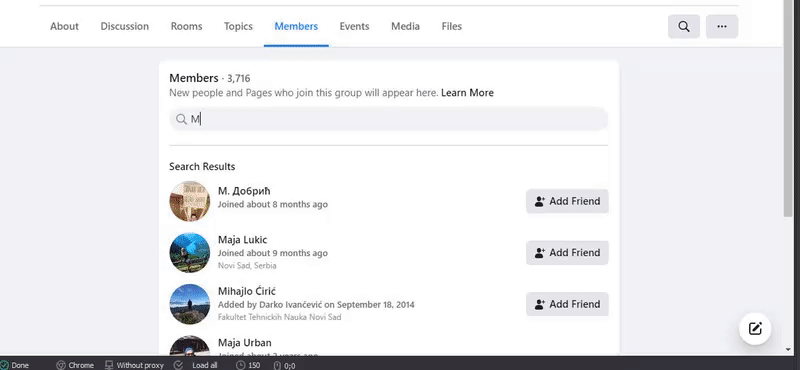Image resolution: width=800 pixels, height=370 pixels.
Task: Click the Chrome browser status icon
Action: [x=61, y=365]
